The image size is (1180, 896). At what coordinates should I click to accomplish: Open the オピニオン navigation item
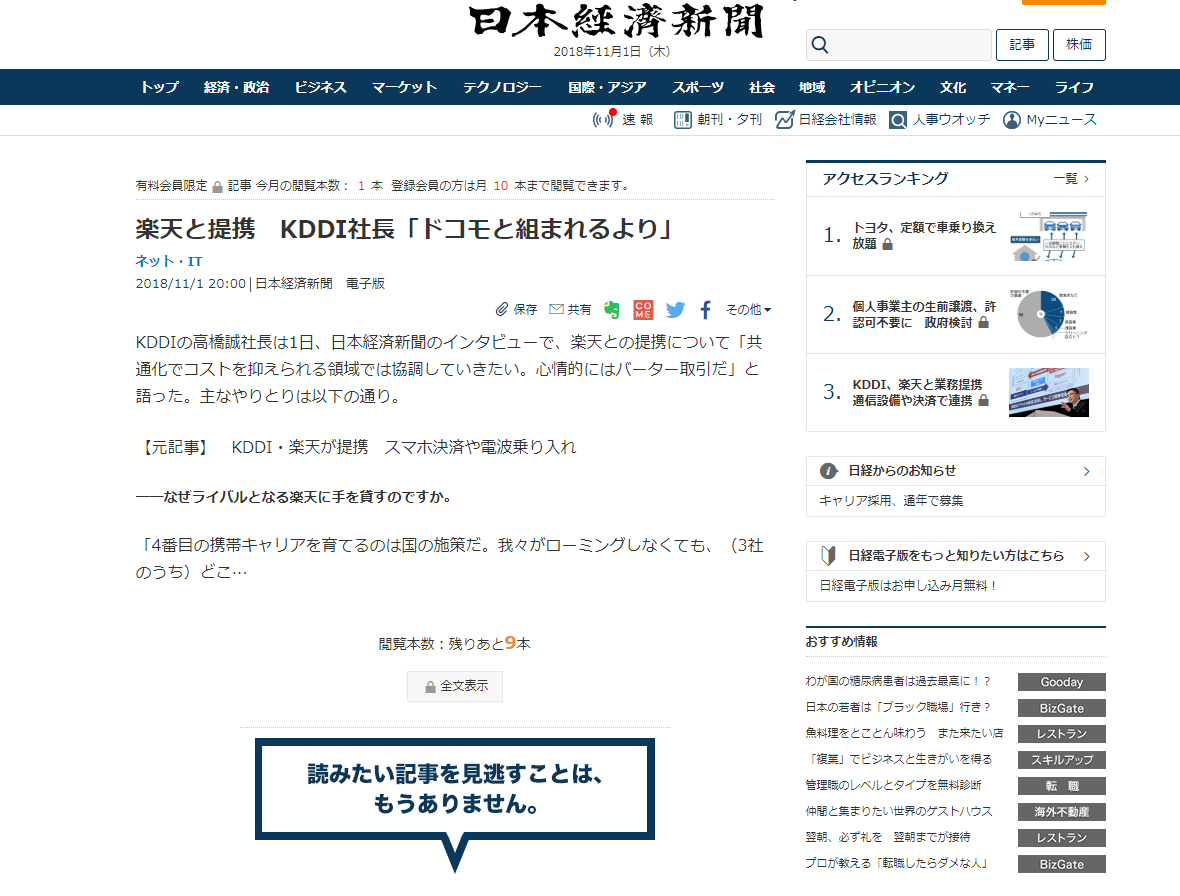click(882, 87)
